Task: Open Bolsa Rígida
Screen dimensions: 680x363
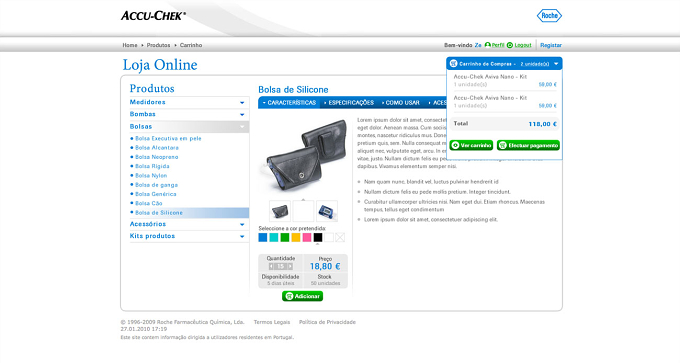Action: (152, 166)
